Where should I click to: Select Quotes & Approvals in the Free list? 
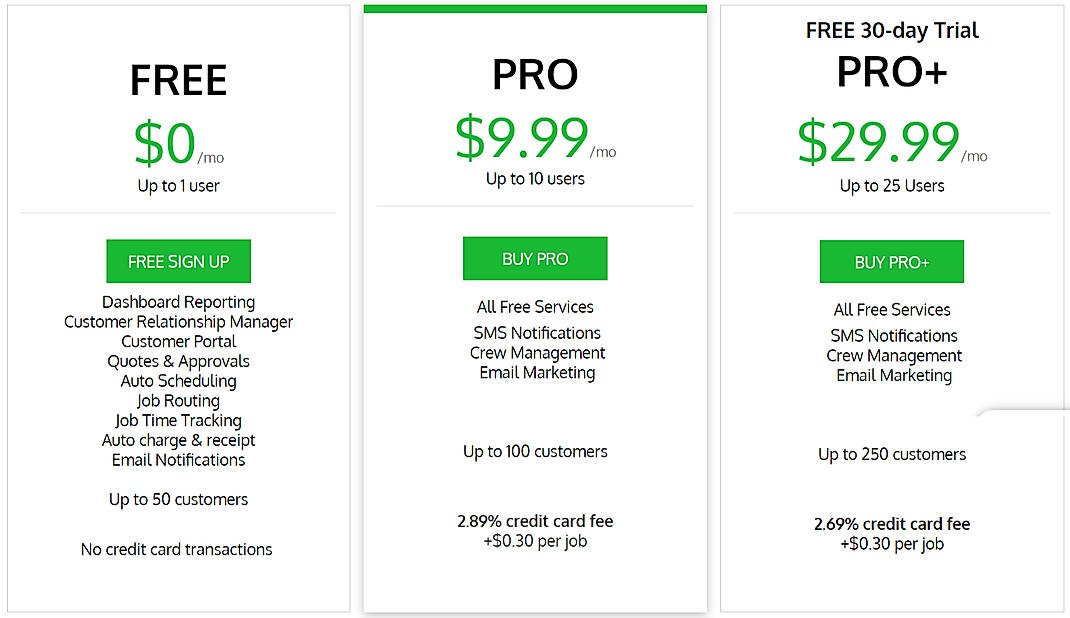click(178, 361)
